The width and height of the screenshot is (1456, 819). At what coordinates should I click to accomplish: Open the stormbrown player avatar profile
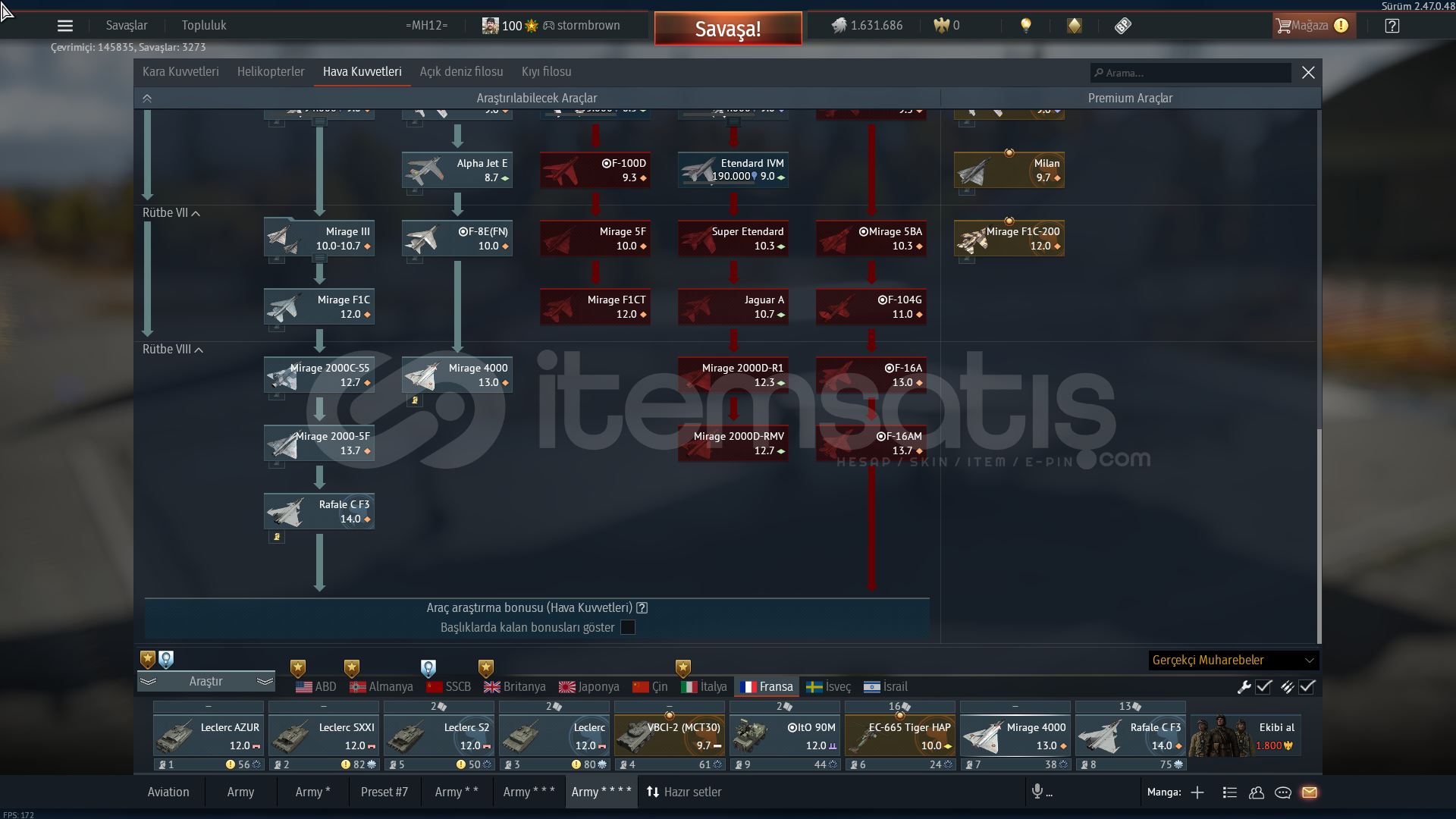coord(491,26)
